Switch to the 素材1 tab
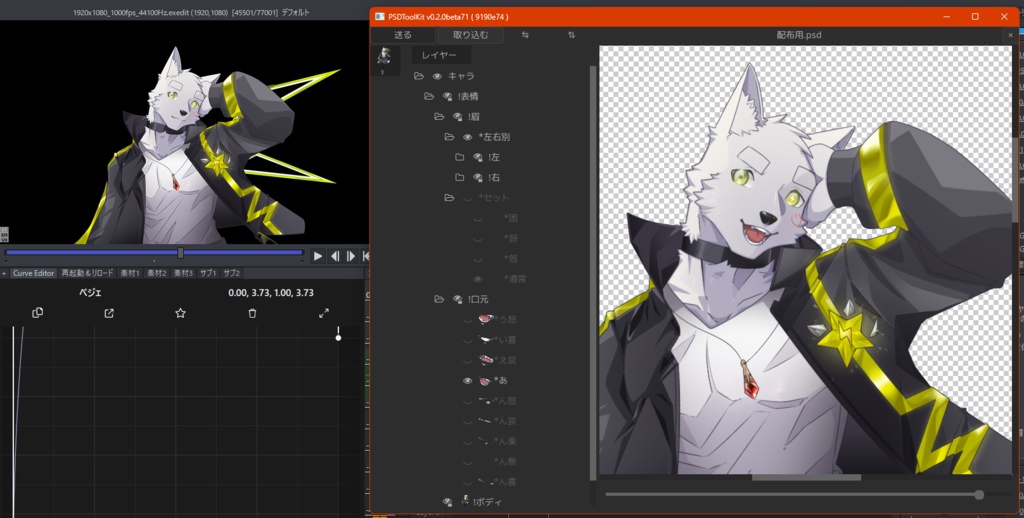This screenshot has width=1024, height=518. (130, 273)
